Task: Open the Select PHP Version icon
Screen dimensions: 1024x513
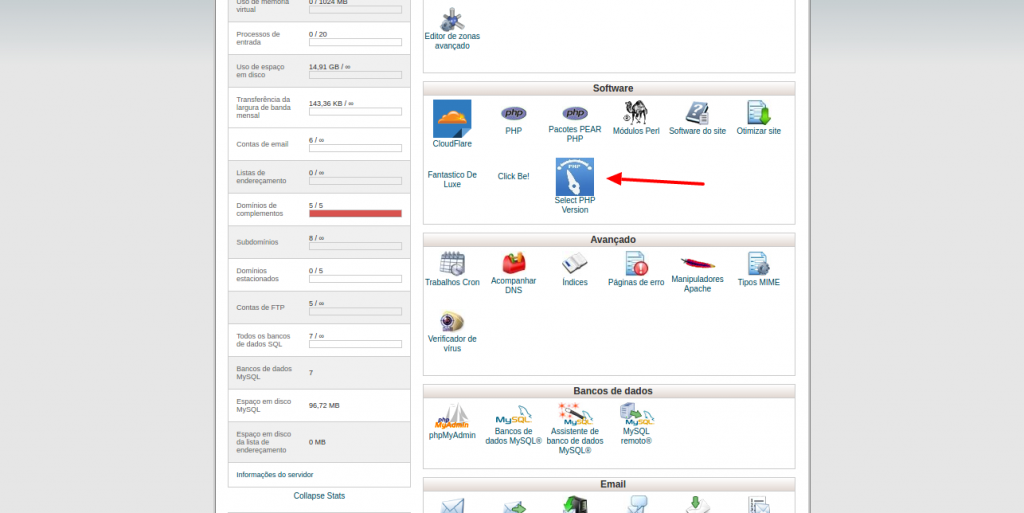Action: click(x=575, y=177)
